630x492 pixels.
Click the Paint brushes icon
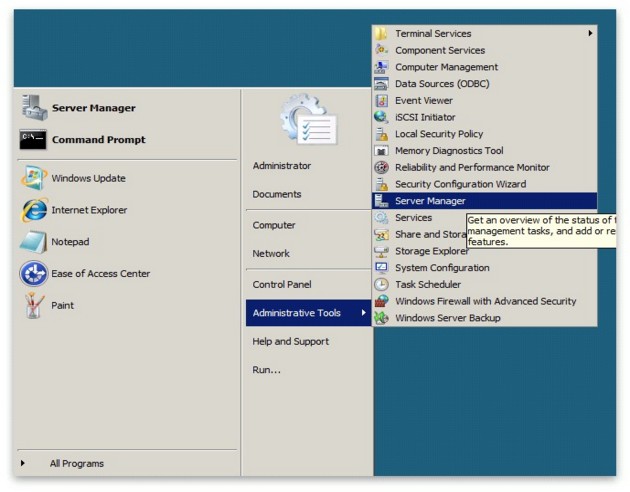34,305
